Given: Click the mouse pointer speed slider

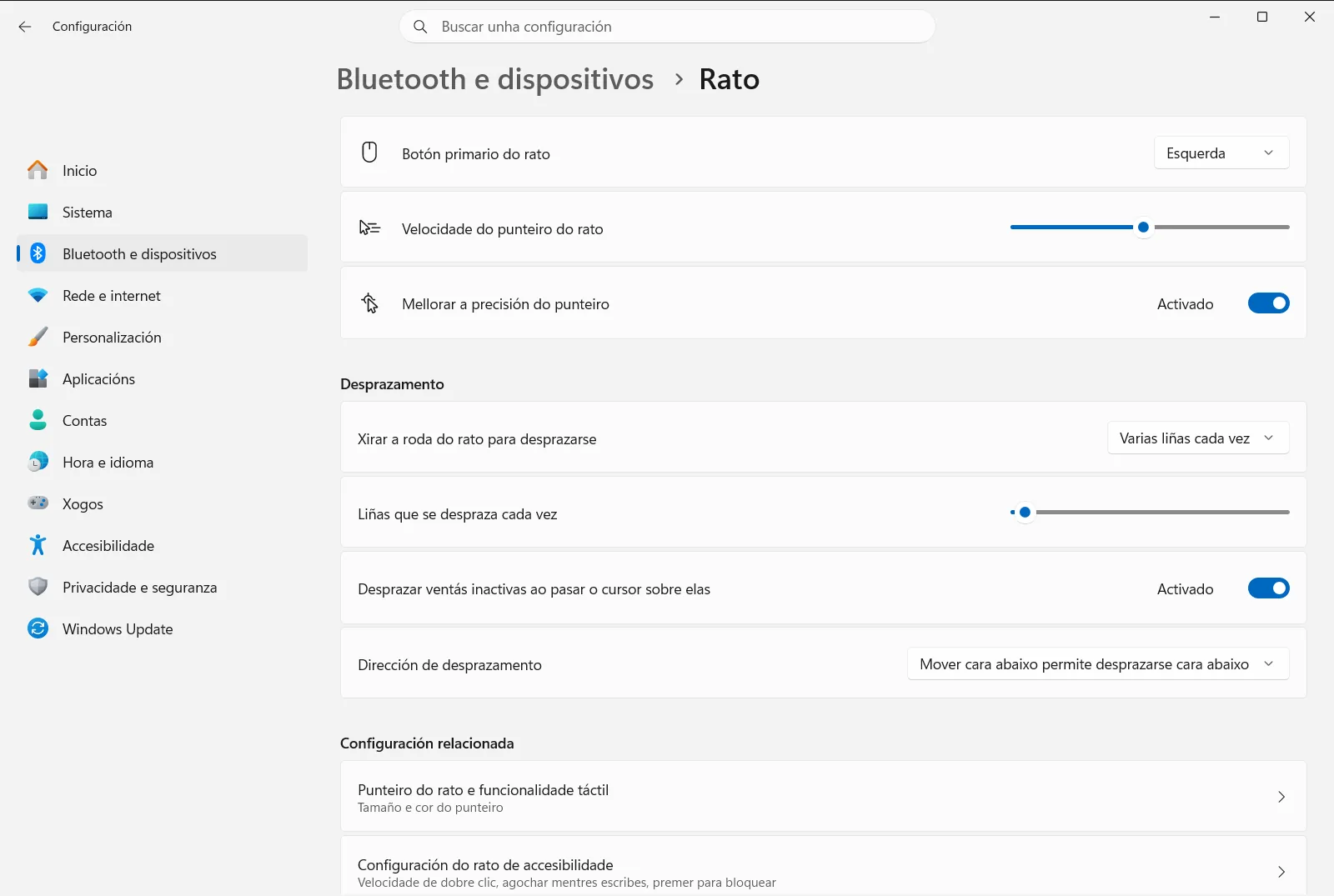Looking at the screenshot, I should click(1150, 227).
